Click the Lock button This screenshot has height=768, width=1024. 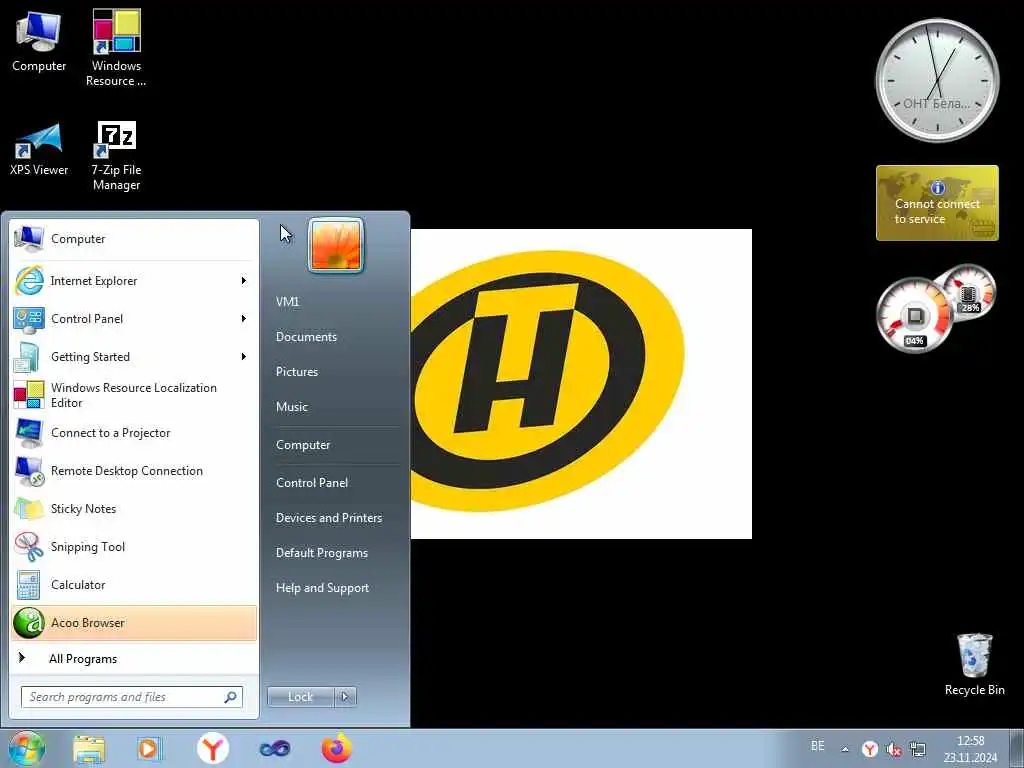pyautogui.click(x=300, y=697)
